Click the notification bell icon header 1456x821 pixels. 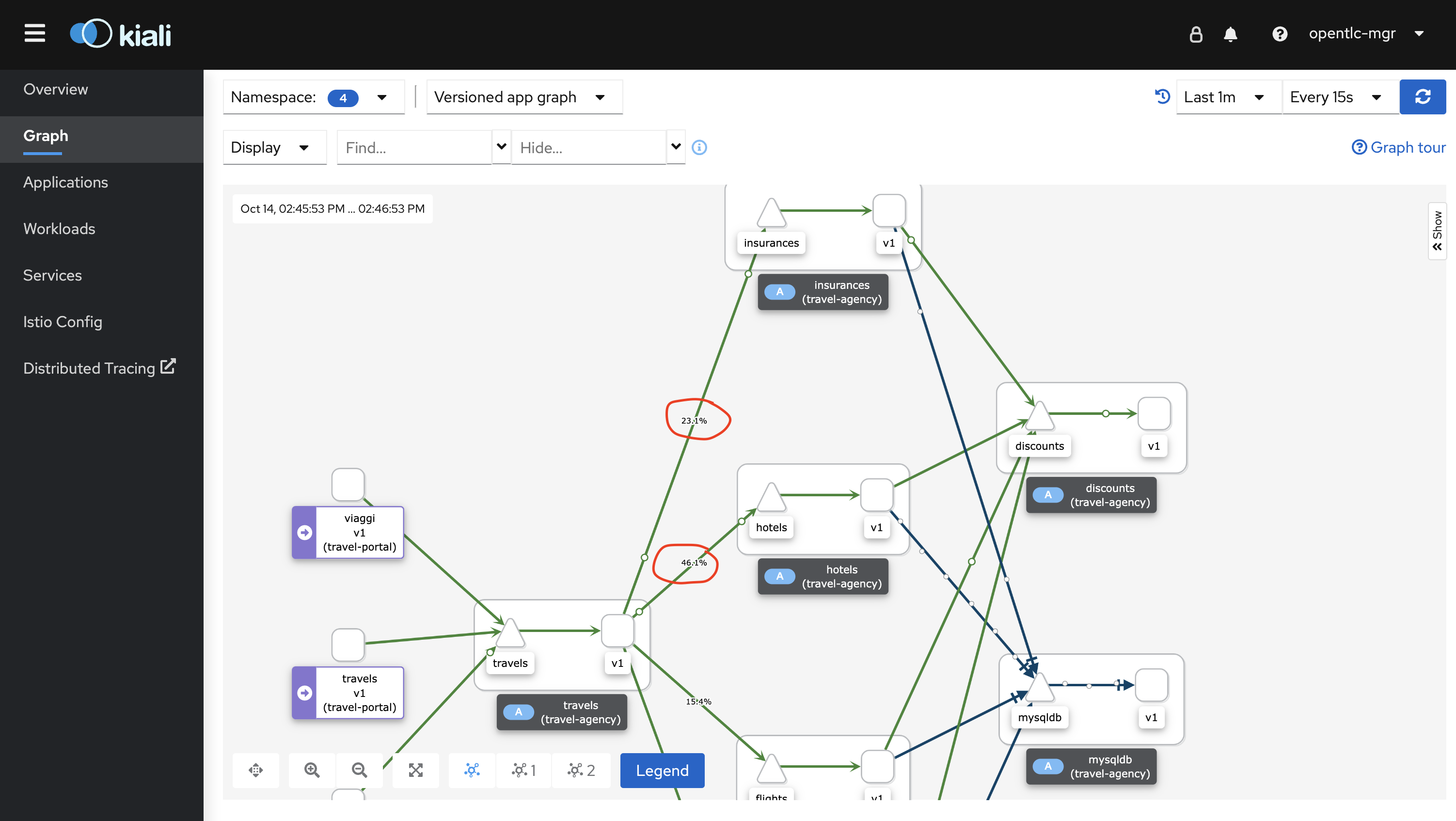coord(1231,33)
